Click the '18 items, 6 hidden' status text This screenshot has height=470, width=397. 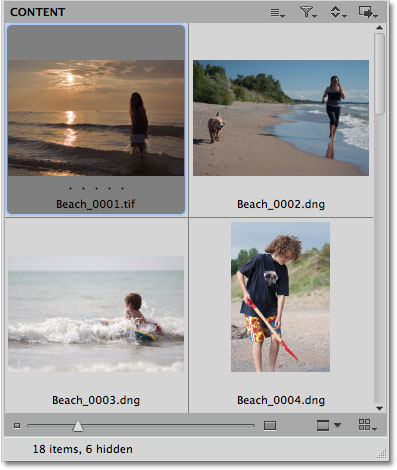(x=83, y=449)
